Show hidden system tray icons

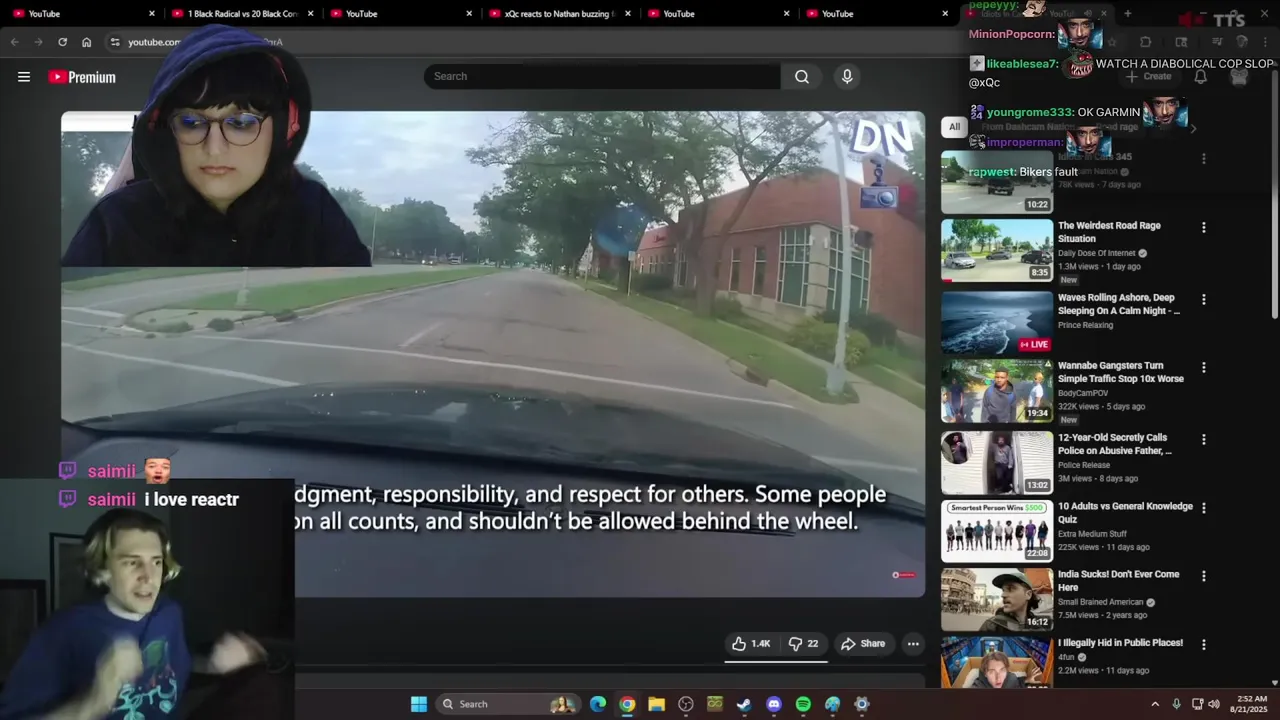click(1155, 704)
